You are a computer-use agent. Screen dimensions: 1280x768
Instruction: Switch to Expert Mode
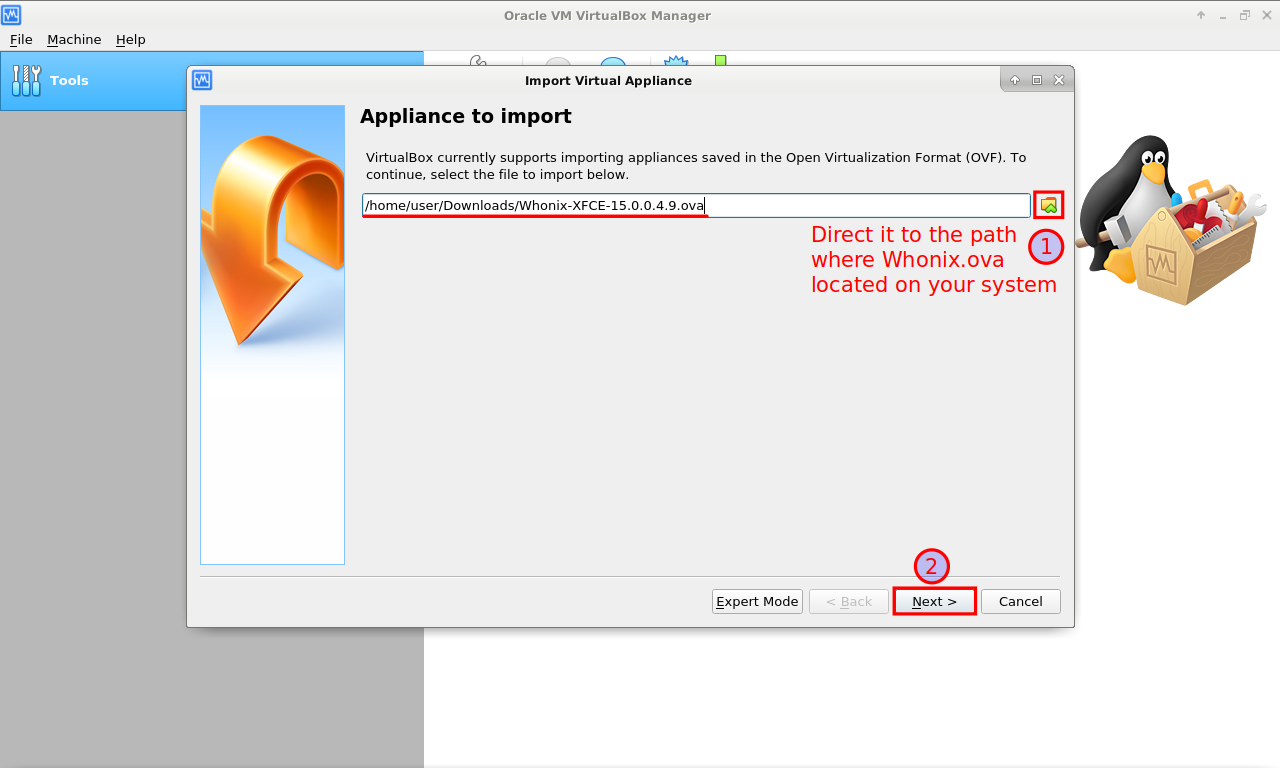[757, 601]
